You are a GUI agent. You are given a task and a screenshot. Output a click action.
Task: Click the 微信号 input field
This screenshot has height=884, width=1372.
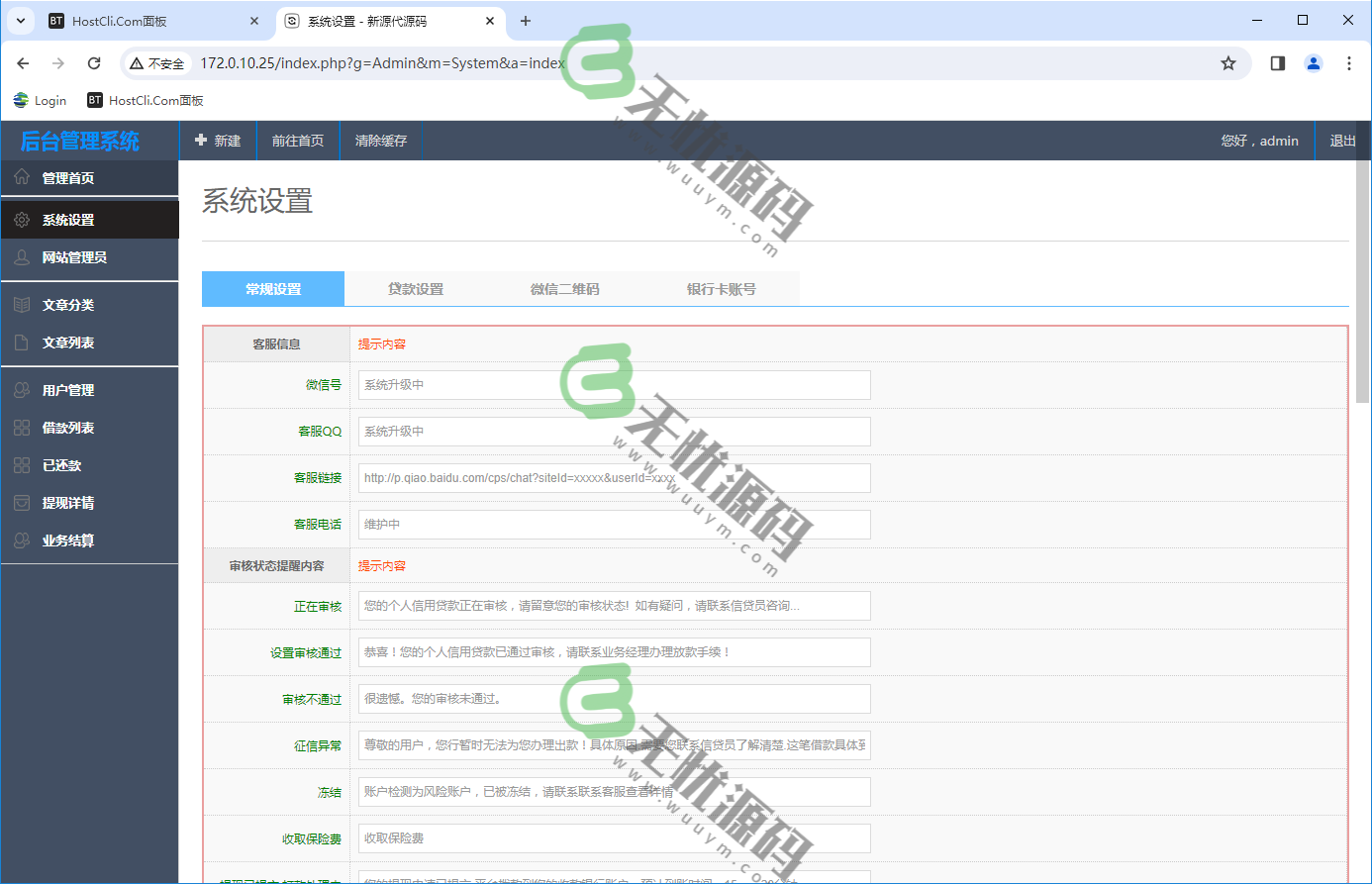(614, 385)
